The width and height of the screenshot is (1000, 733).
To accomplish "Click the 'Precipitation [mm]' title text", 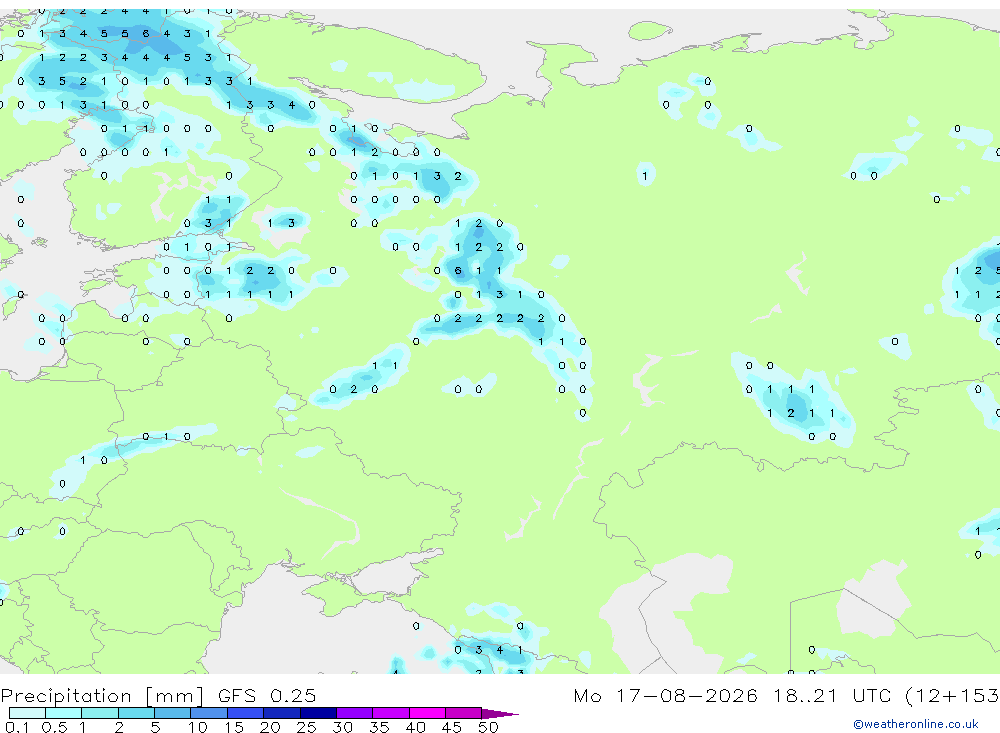I will pos(101,695).
